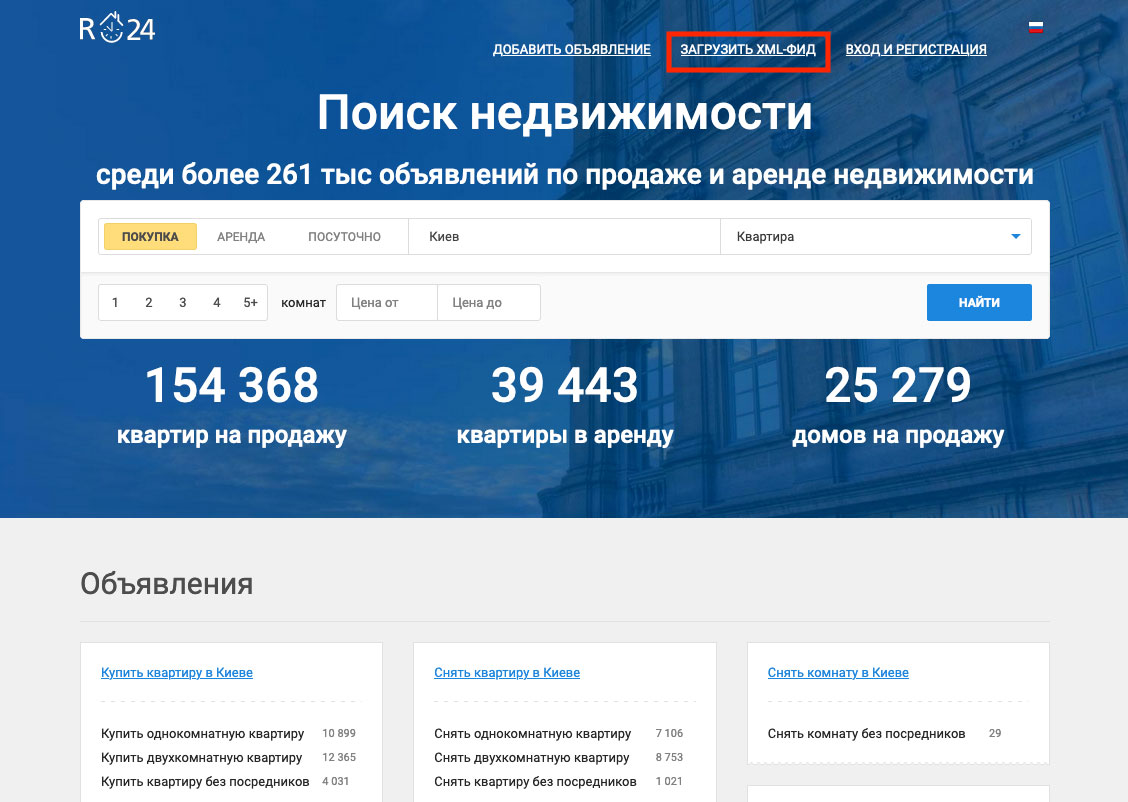Switch to Аренда mode

(241, 237)
